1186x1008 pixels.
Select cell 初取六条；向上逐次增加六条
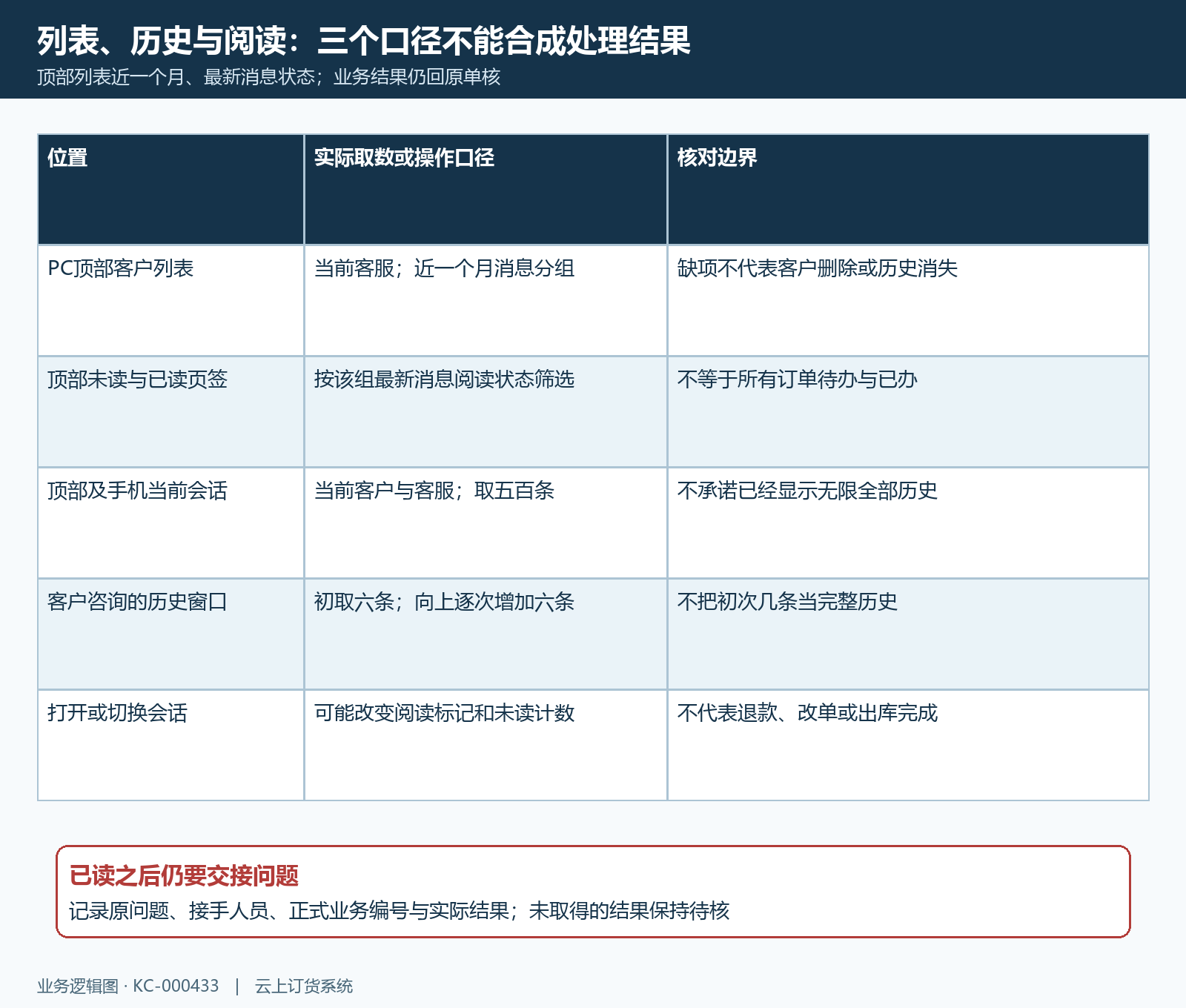pyautogui.click(x=486, y=634)
